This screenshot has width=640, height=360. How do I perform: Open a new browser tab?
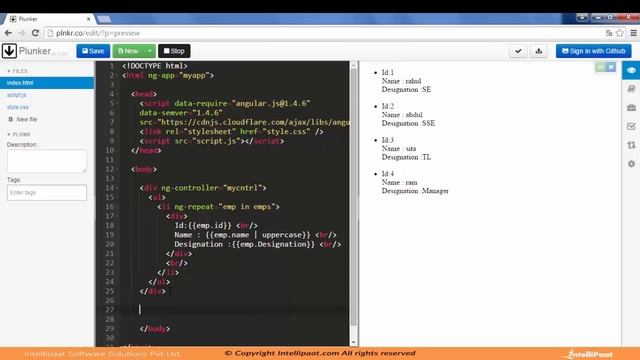coord(104,19)
